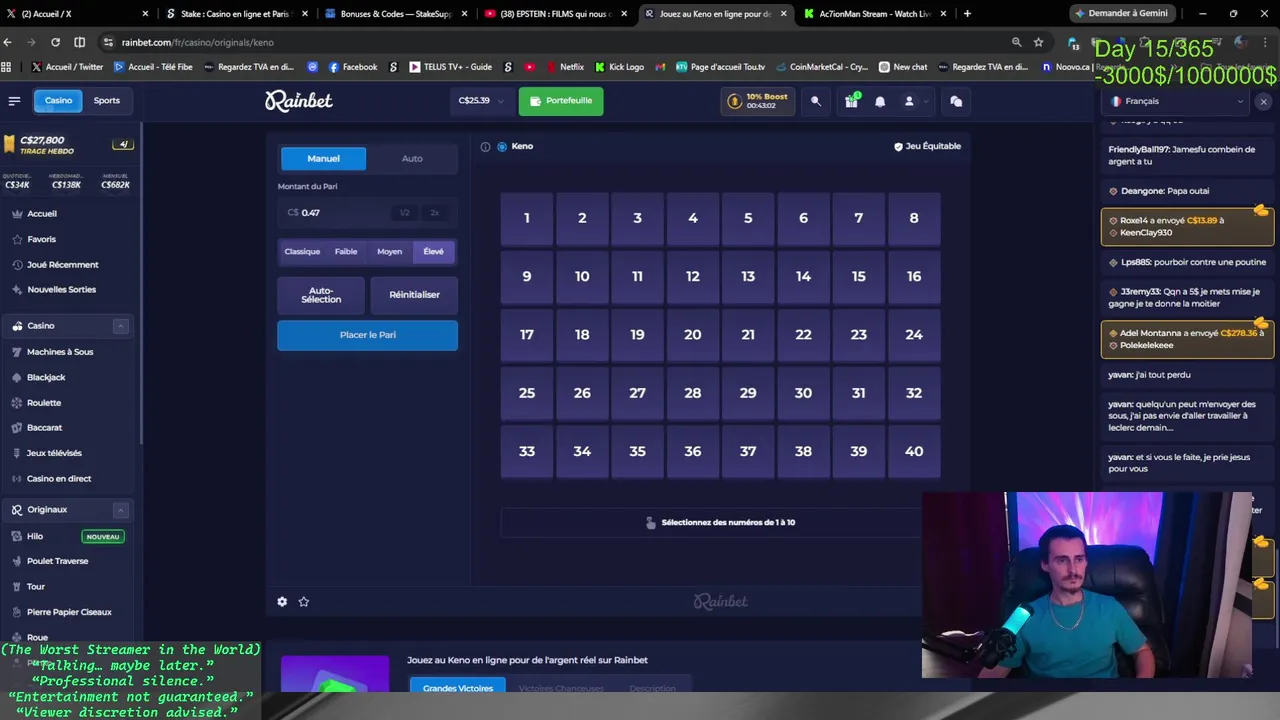Viewport: 1280px width, 720px height.
Task: Switch to the Accueil / X tab
Action: pyautogui.click(x=75, y=14)
